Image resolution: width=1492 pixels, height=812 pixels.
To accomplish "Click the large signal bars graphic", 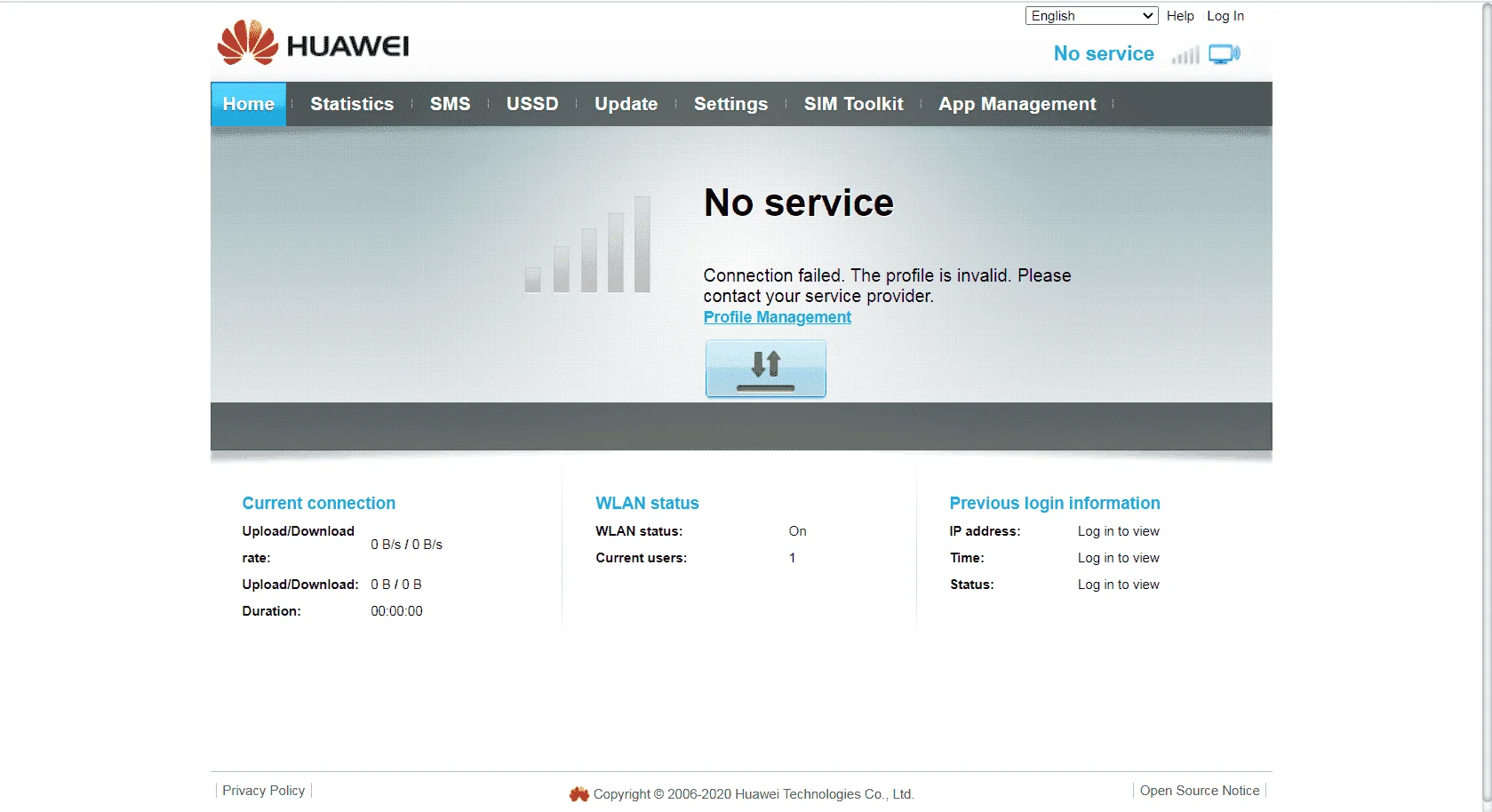I will (x=588, y=244).
